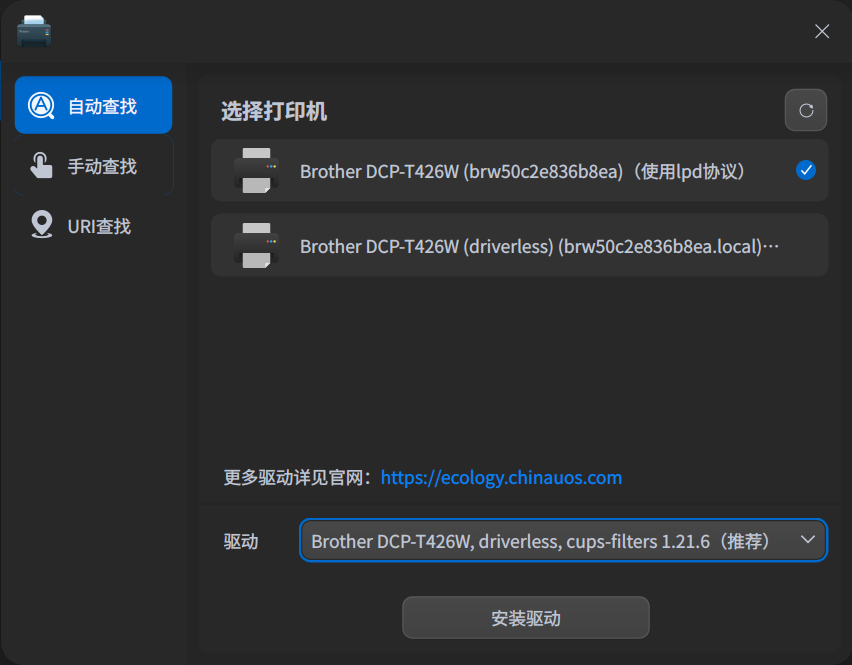852x665 pixels.
Task: Toggle the blue checkmark on the selected printer
Action: pos(806,171)
